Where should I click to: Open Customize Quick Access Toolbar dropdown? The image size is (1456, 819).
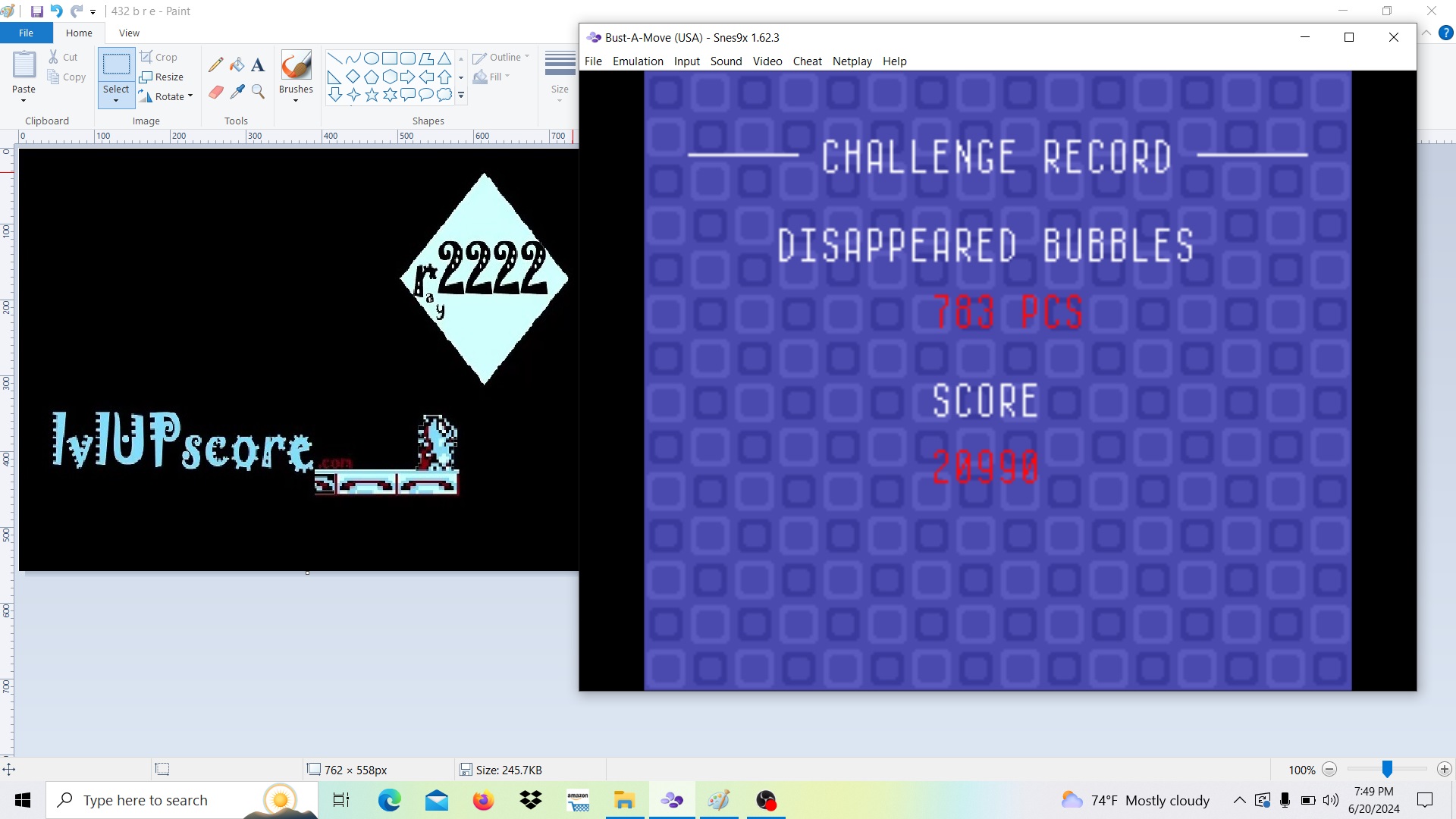(93, 12)
